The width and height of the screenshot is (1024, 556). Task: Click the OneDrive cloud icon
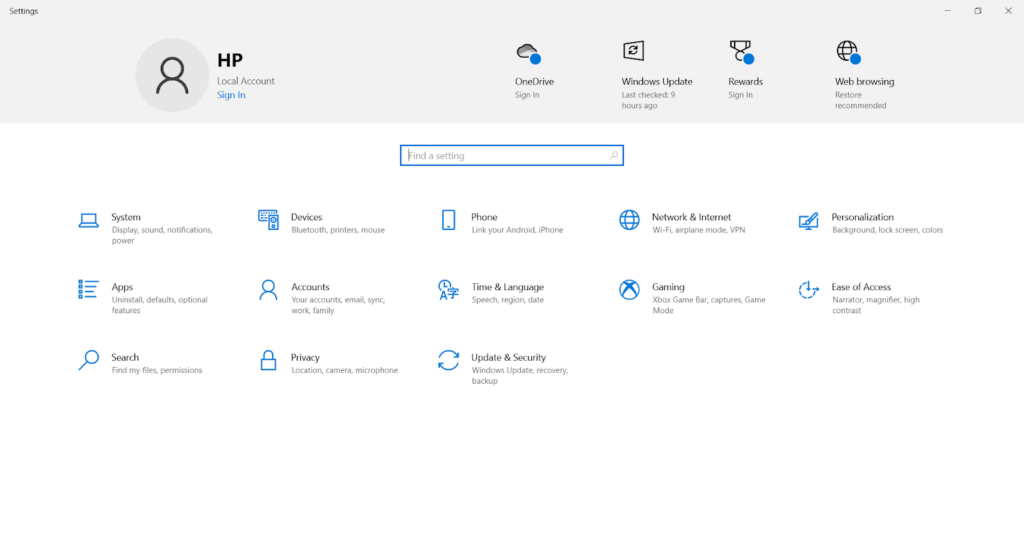point(528,53)
